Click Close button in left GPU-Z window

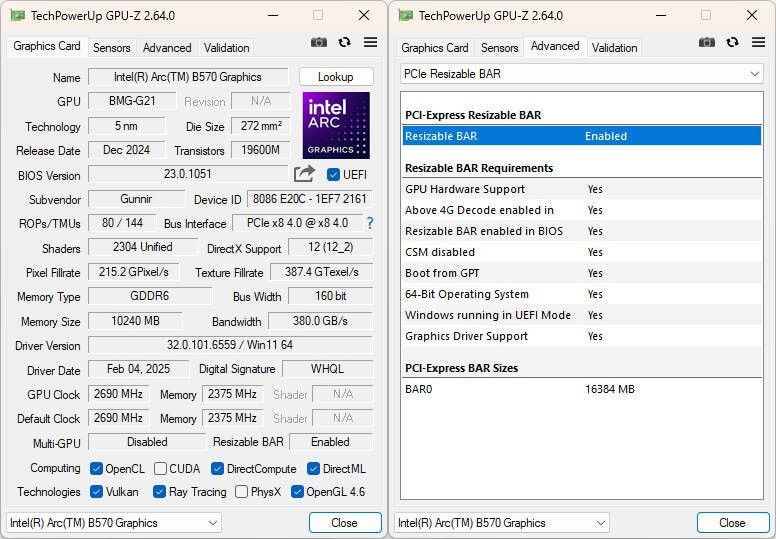click(344, 523)
